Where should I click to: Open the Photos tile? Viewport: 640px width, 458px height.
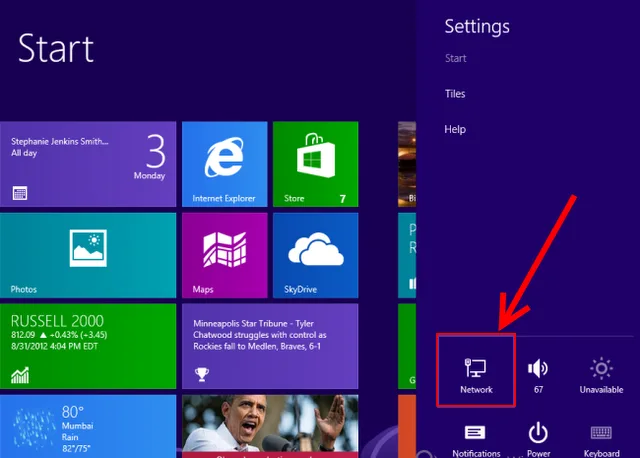click(88, 255)
